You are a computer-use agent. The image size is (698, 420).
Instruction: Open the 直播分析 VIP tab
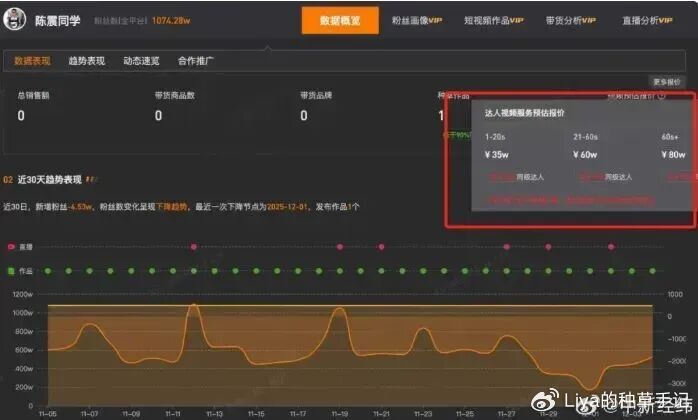[x=647, y=20]
